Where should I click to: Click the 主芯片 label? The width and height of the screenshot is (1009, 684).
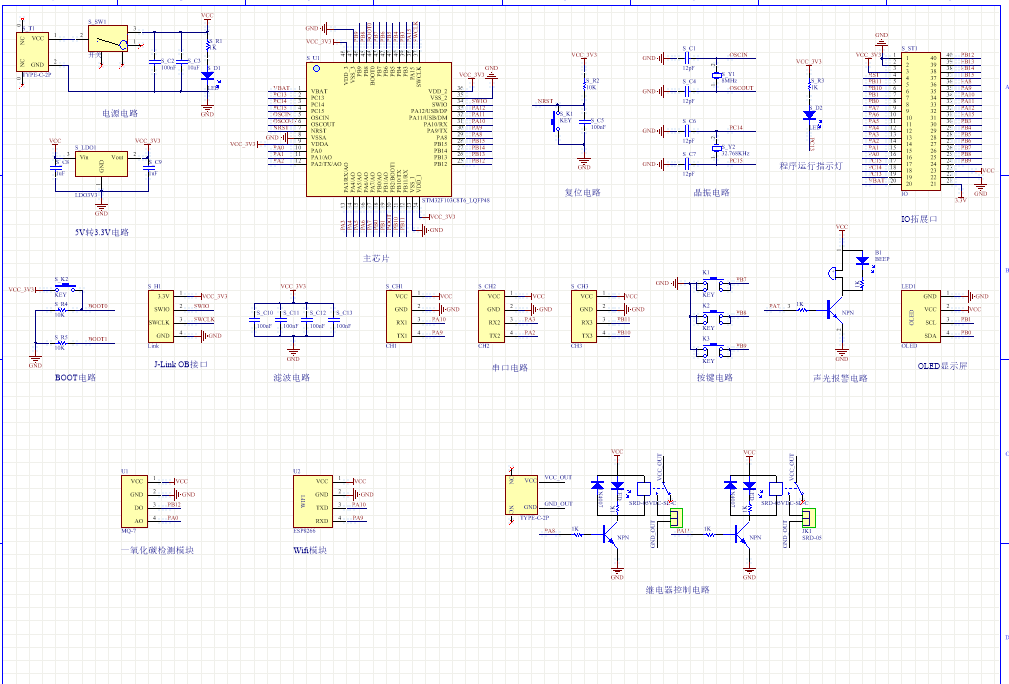tap(376, 259)
